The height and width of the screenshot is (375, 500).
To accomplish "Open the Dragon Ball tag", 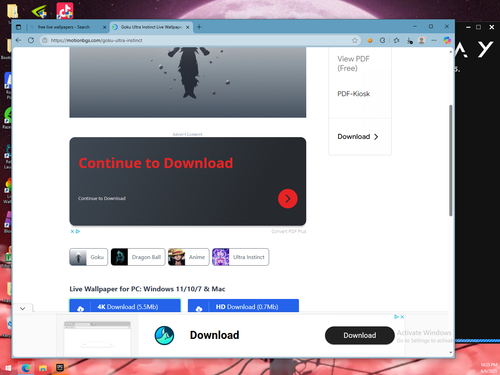I will point(138,257).
